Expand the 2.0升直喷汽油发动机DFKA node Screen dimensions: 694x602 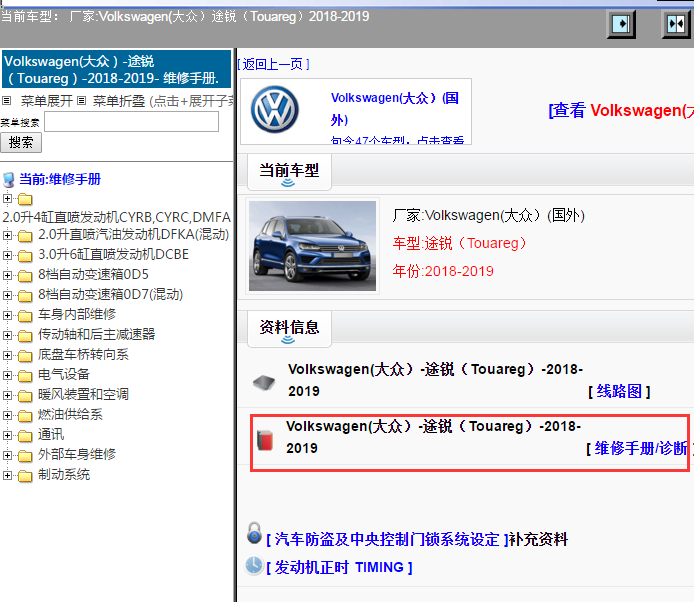(7, 235)
